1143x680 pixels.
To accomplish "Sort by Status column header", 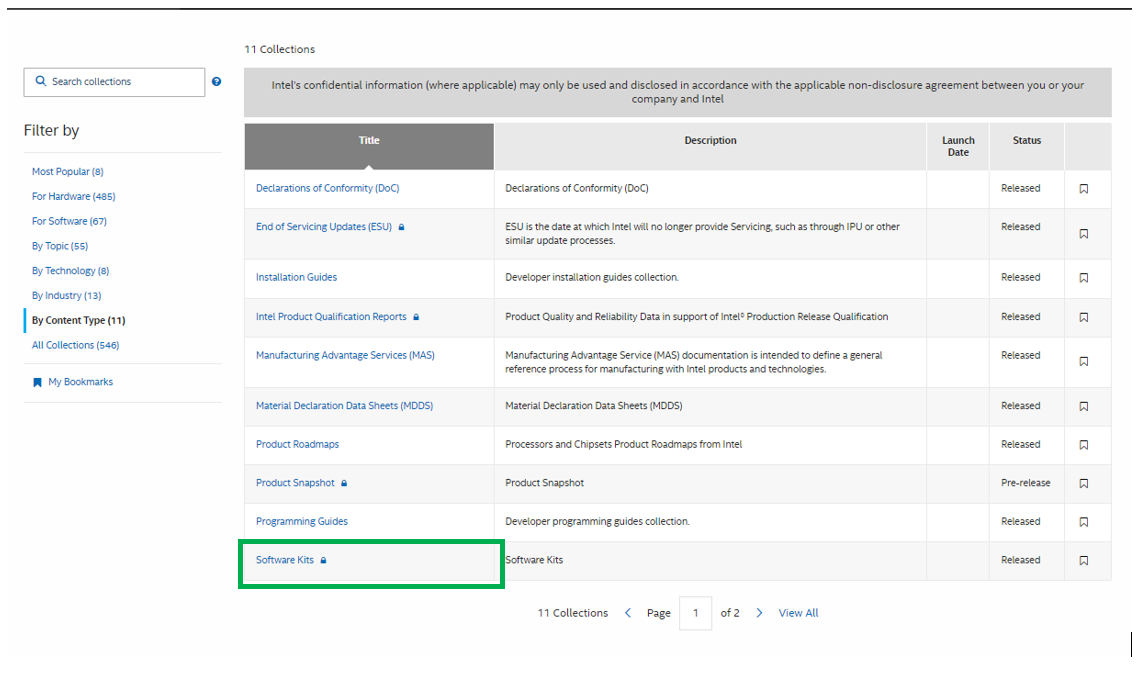I will pyautogui.click(x=1026, y=146).
